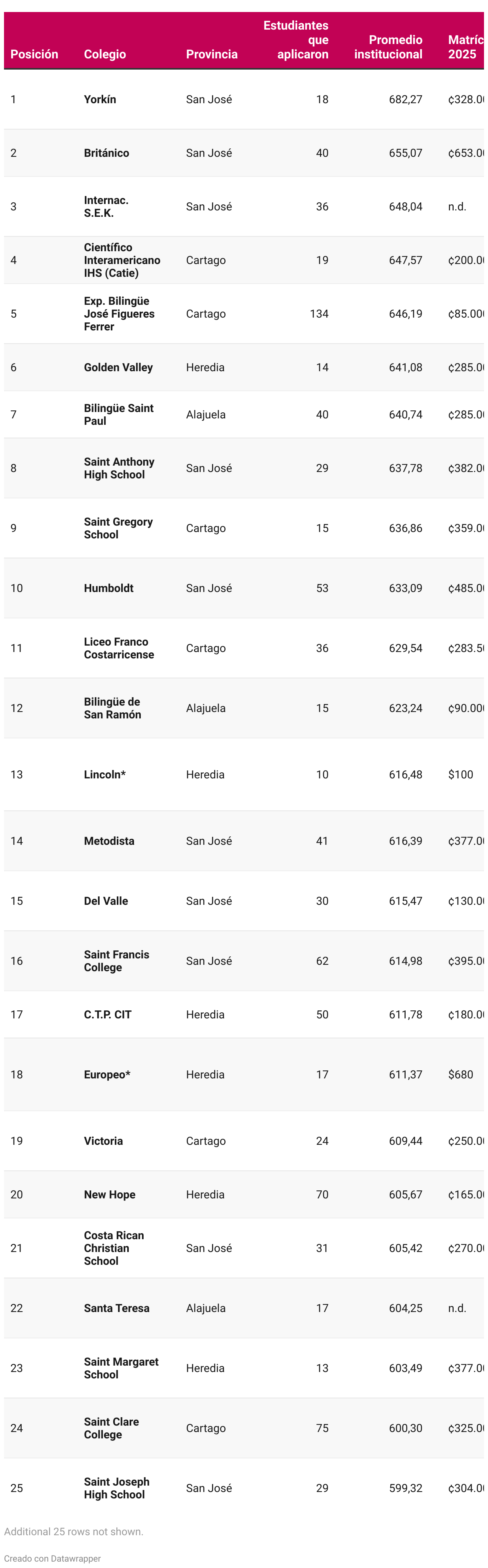The image size is (488, 1568).
Task: Select the Victoria school name
Action: coord(104,1141)
